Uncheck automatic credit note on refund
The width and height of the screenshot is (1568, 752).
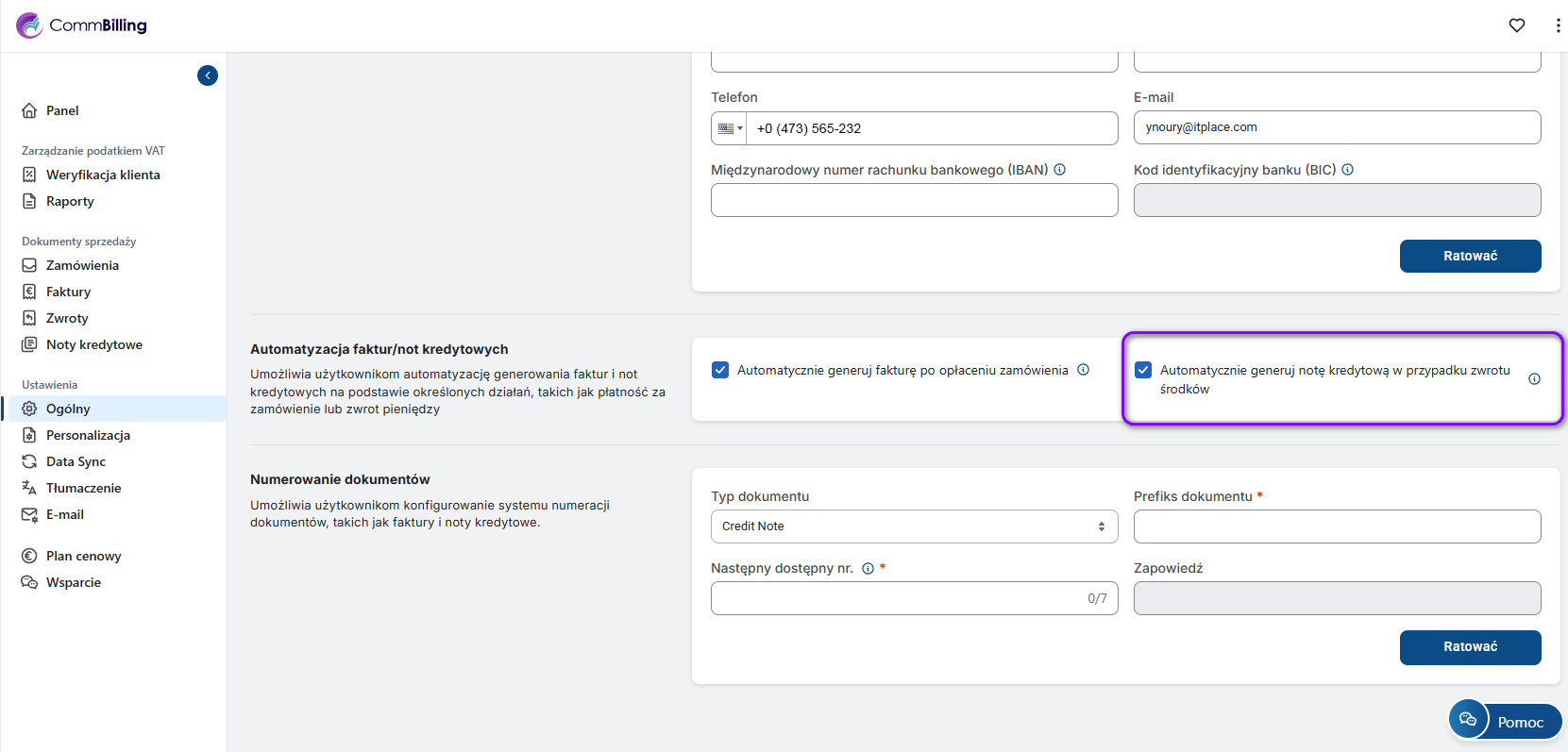coord(1143,370)
